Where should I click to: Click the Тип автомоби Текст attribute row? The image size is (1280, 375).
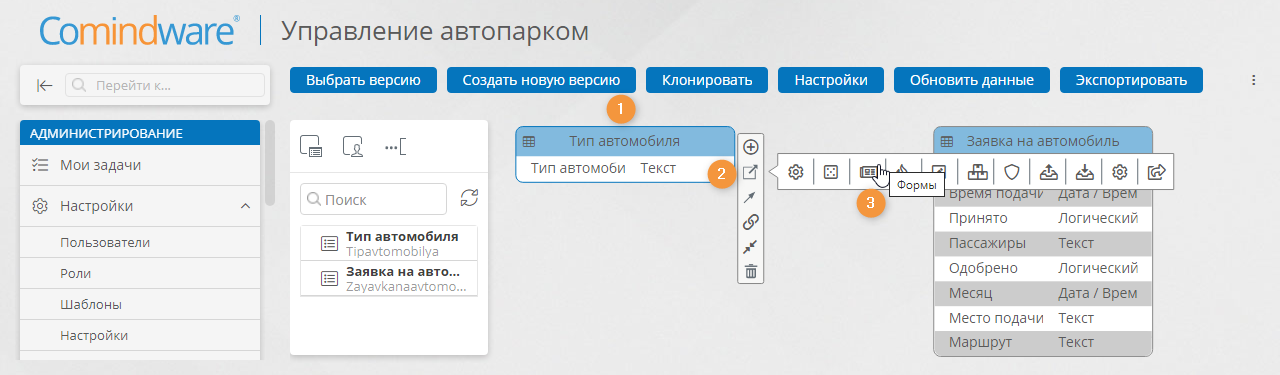625,169
